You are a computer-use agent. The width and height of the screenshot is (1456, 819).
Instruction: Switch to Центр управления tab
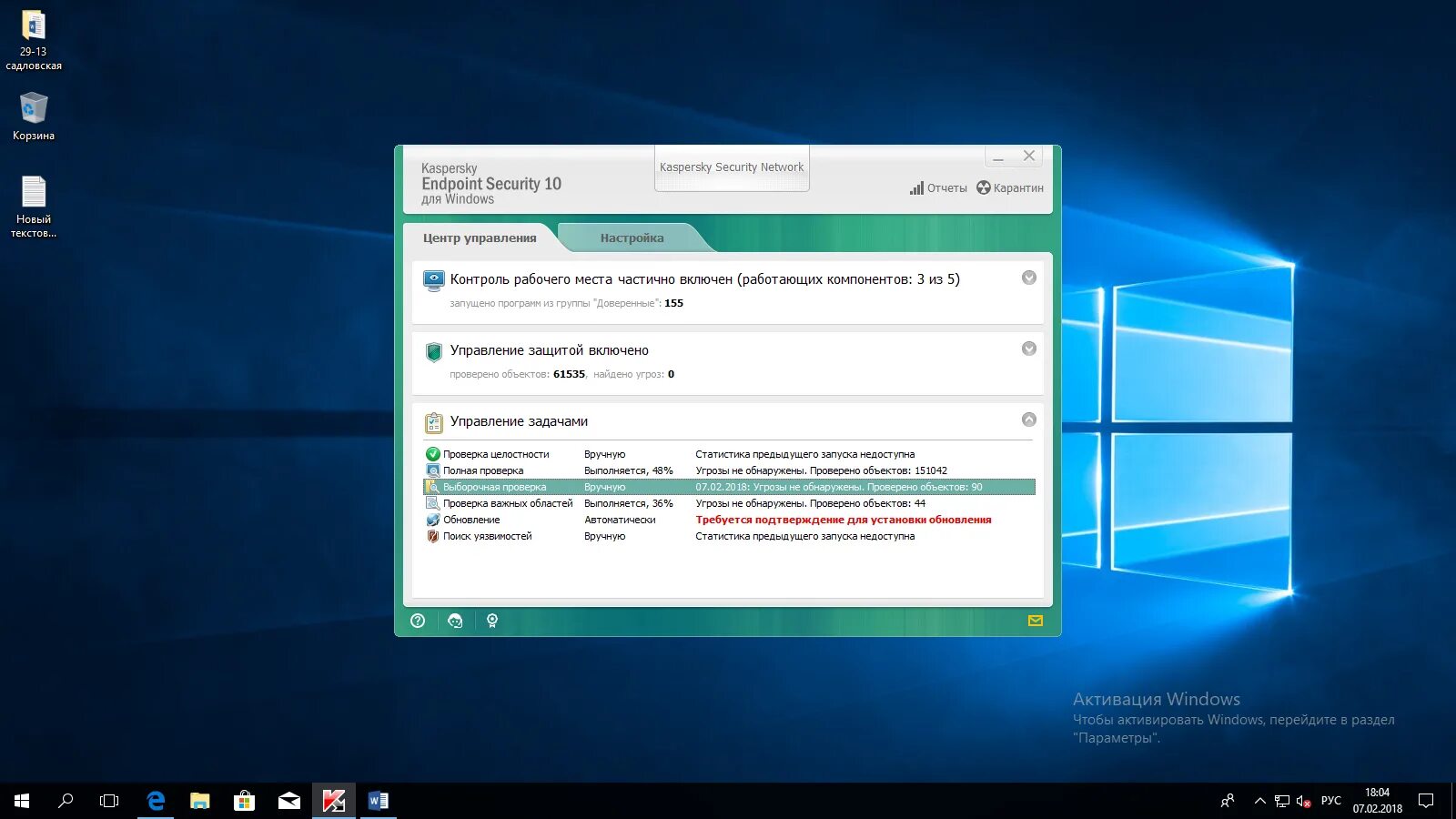pyautogui.click(x=480, y=238)
